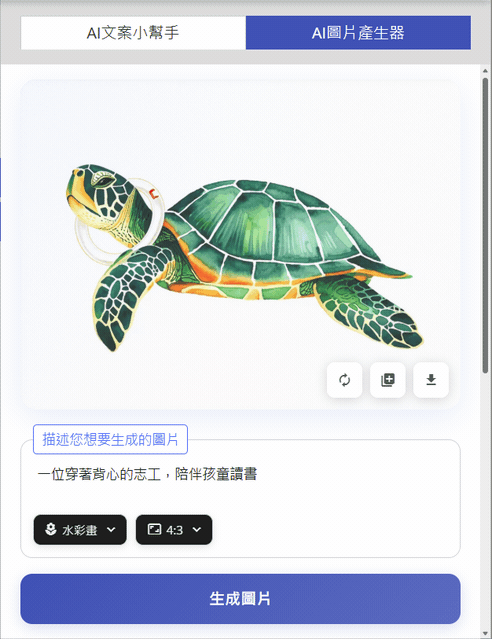Expand the 4:3 ratio chevron
The width and height of the screenshot is (492, 639).
pyautogui.click(x=197, y=529)
